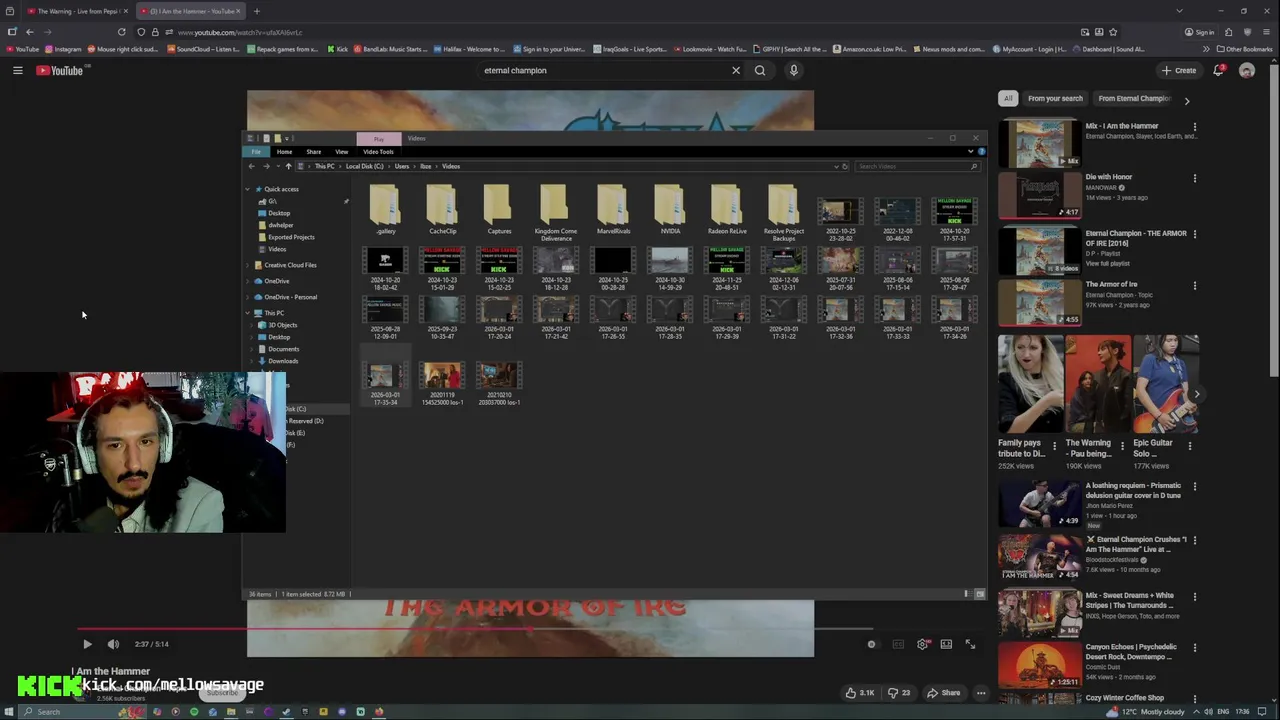Expand OneDrive - Personal tree node
The width and height of the screenshot is (1280, 720).
(x=248, y=297)
